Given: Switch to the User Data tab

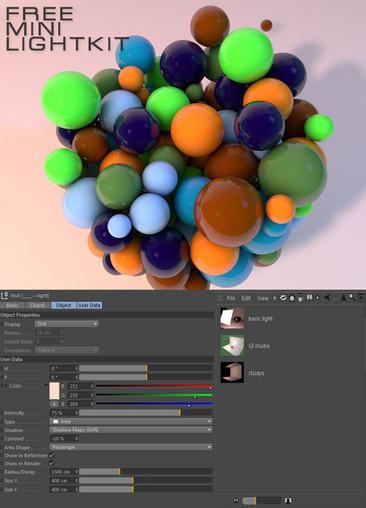Looking at the screenshot, I should [89, 305].
